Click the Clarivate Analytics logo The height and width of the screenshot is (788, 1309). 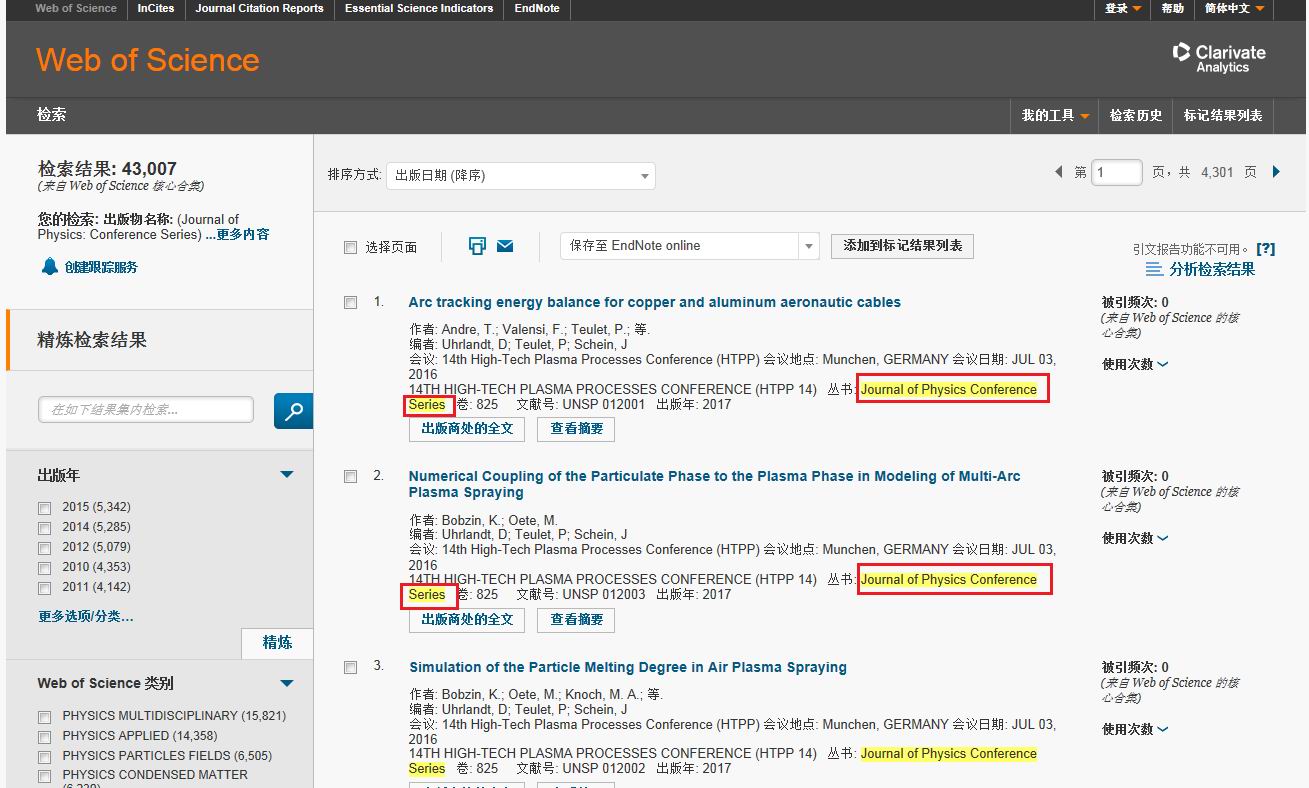(x=1219, y=57)
